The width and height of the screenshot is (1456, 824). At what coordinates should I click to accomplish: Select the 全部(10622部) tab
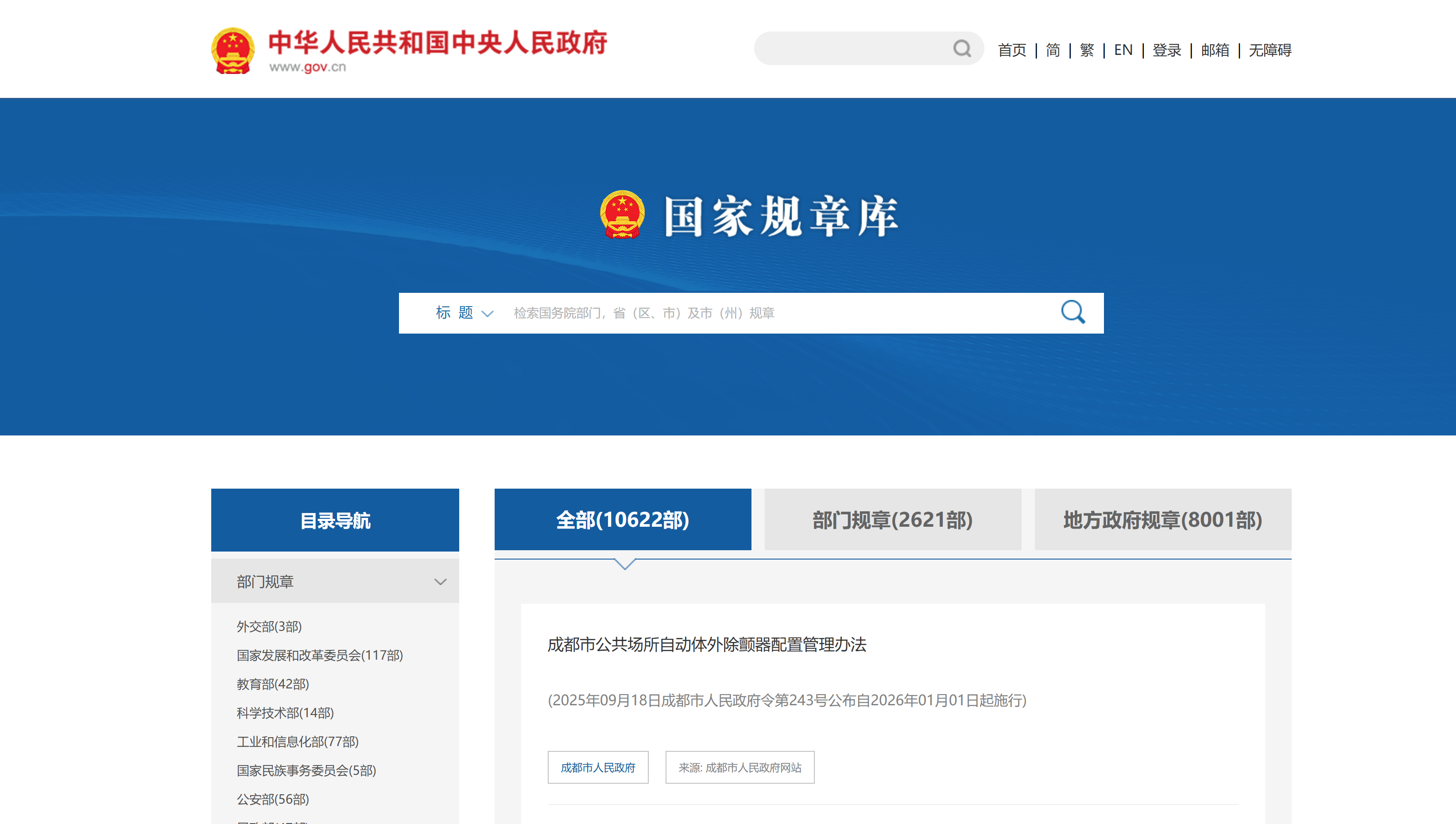tap(622, 520)
